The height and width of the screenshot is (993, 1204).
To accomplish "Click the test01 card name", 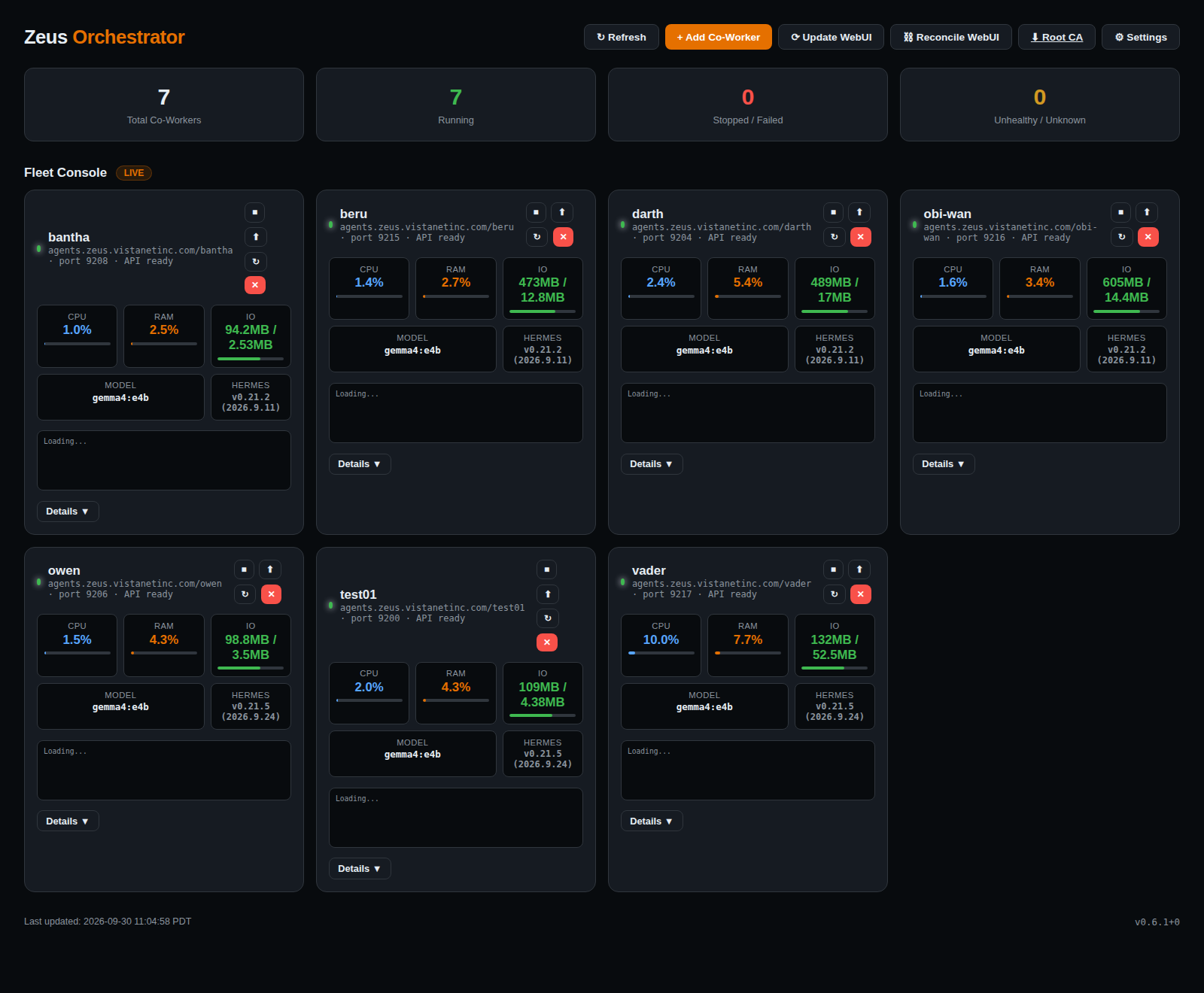I will tap(358, 594).
